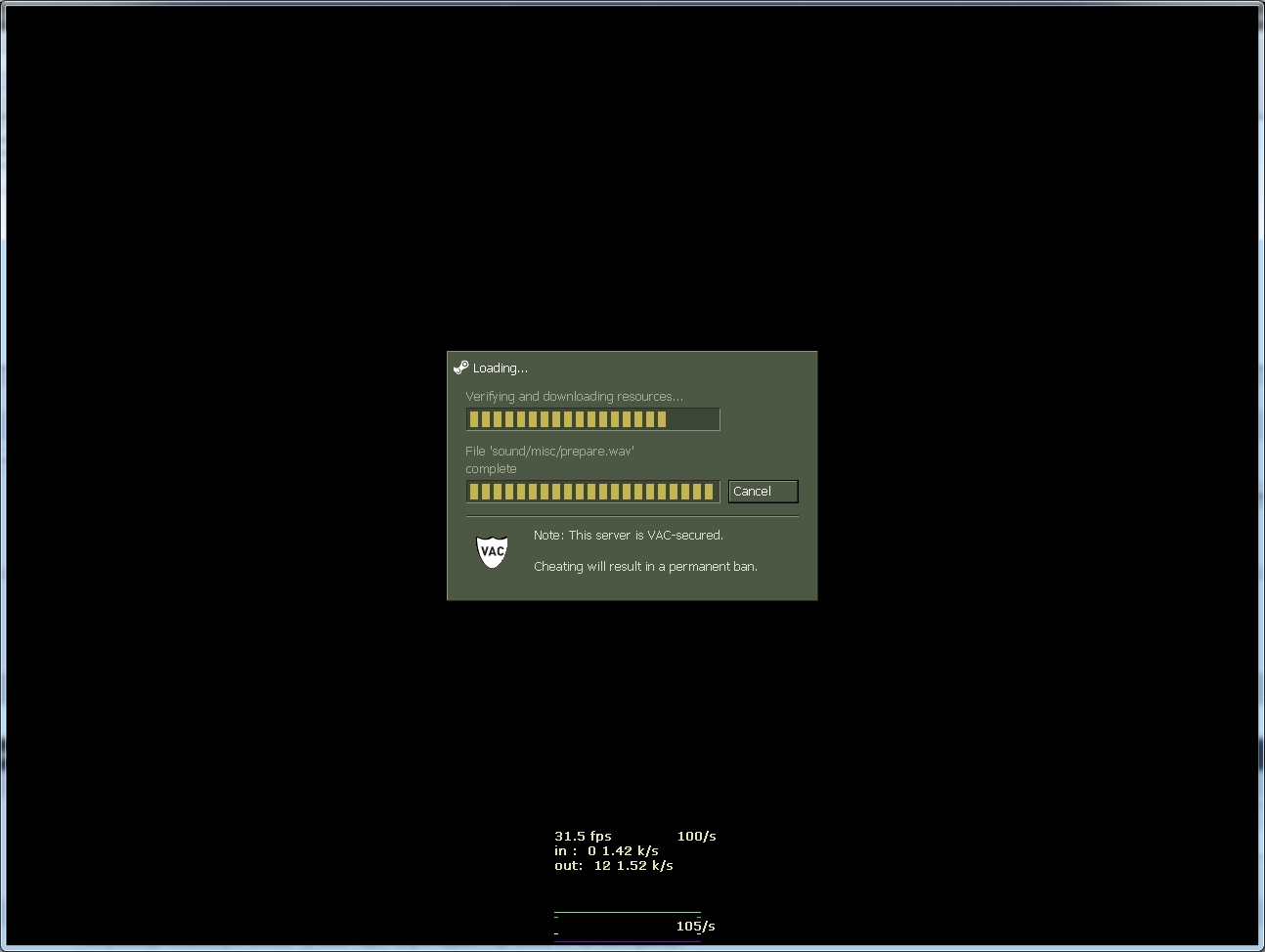
Task: Select the "File 'sound/misc/prepare.wav'" text
Action: click(x=550, y=452)
